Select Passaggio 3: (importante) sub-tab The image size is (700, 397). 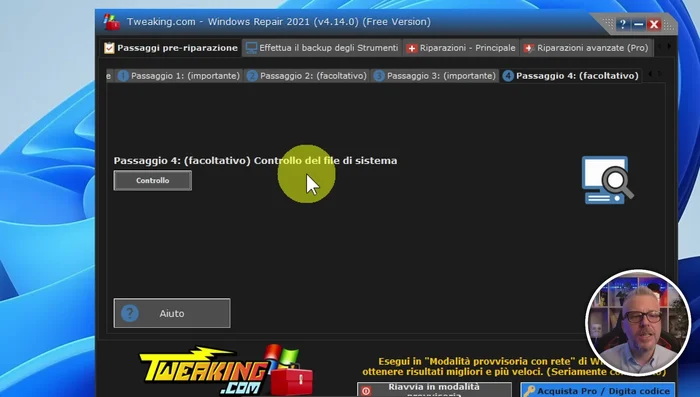point(435,76)
